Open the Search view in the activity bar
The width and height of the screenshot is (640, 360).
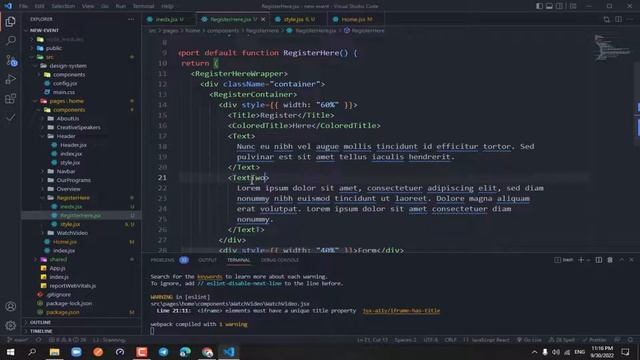(11, 40)
